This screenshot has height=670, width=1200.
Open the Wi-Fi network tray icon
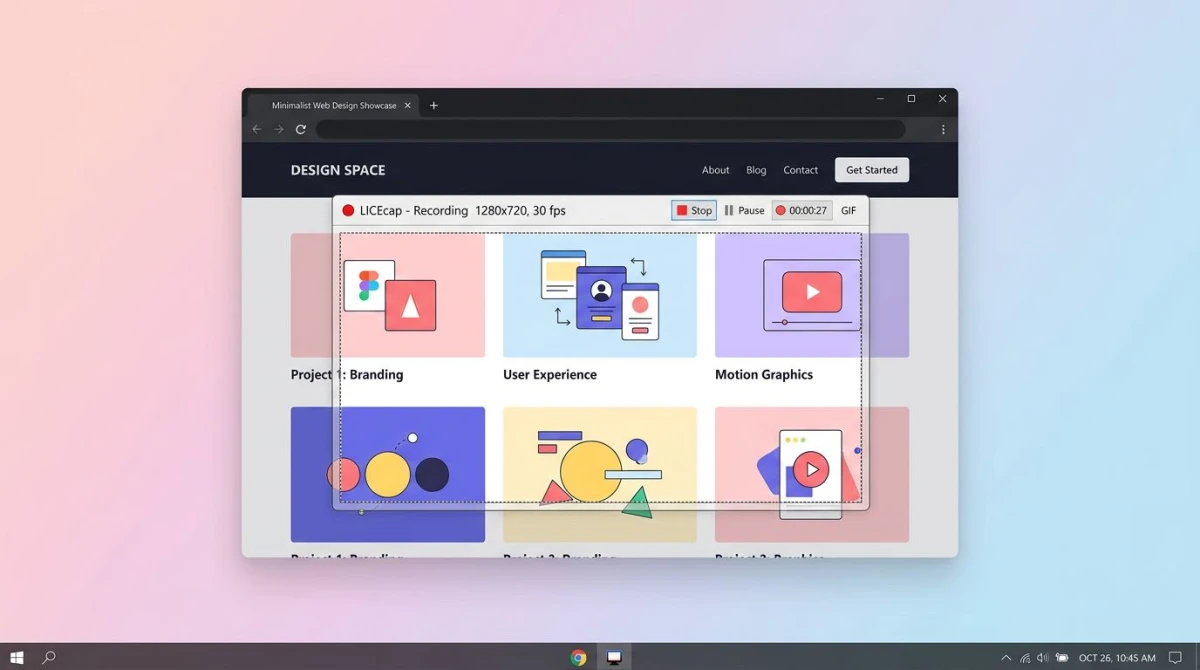(1025, 658)
